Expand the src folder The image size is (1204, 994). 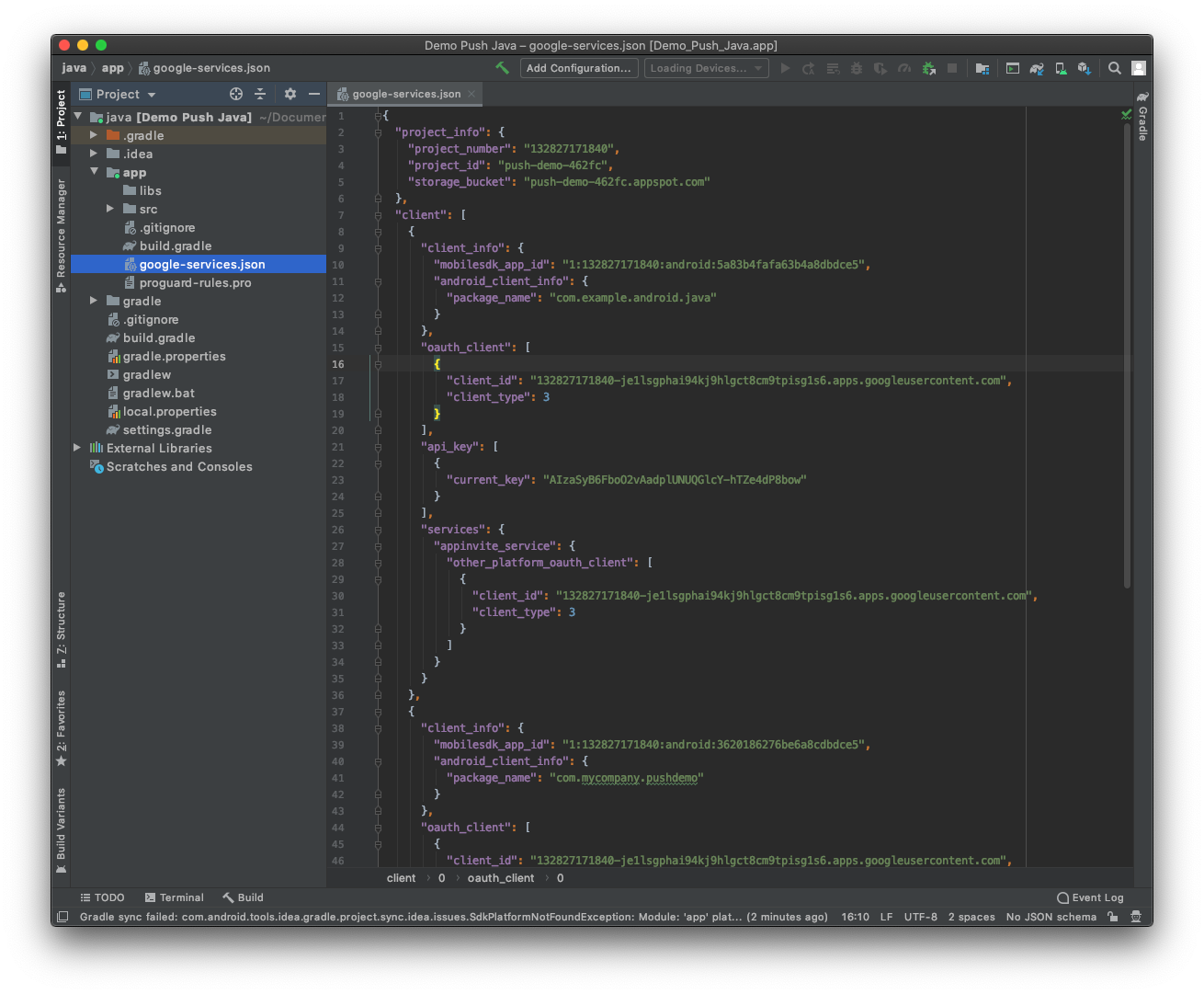[110, 209]
